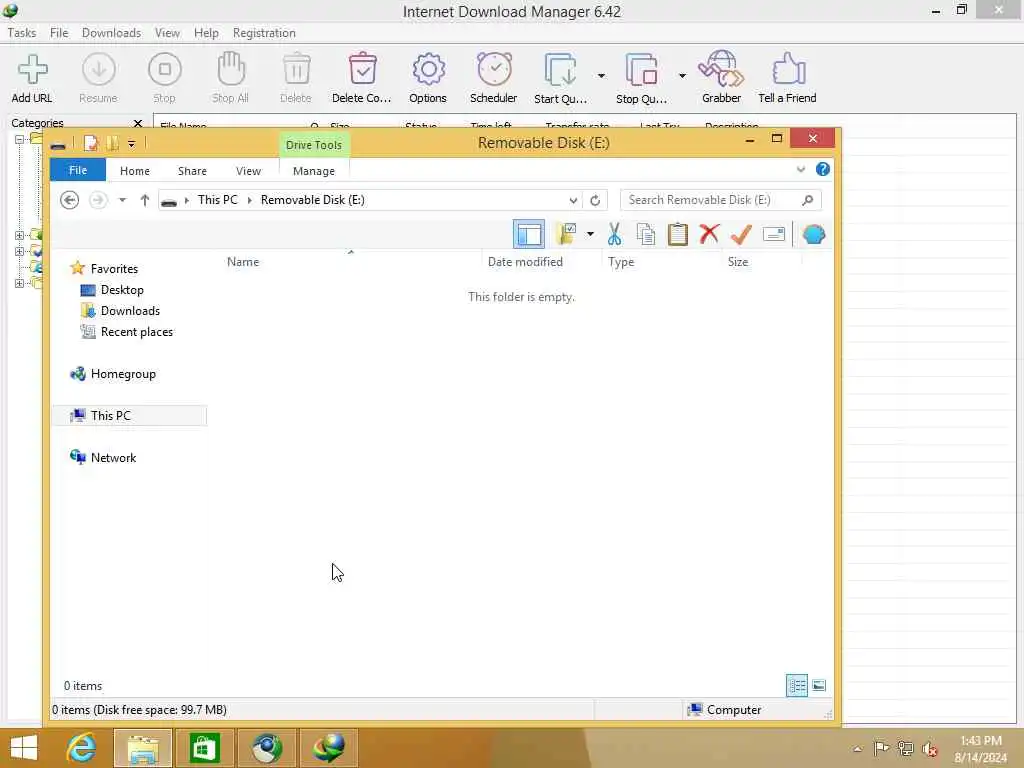
Task: Click the Delete Completed icon
Action: point(362,78)
